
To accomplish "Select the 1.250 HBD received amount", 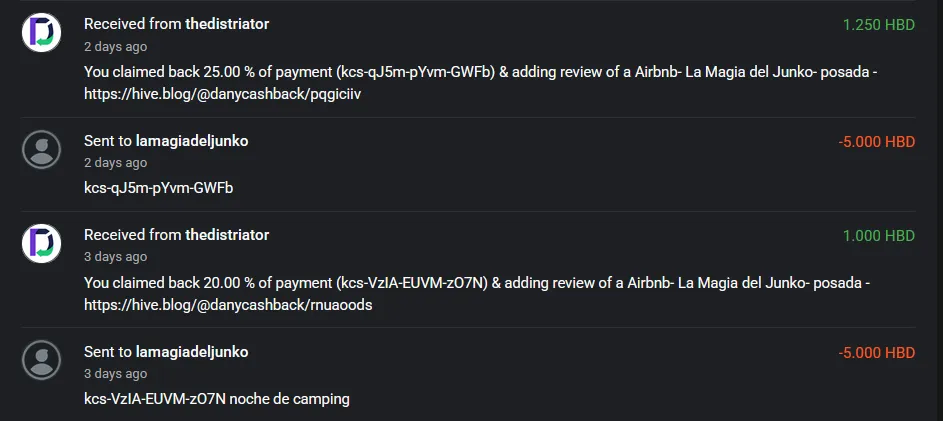I will click(879, 25).
